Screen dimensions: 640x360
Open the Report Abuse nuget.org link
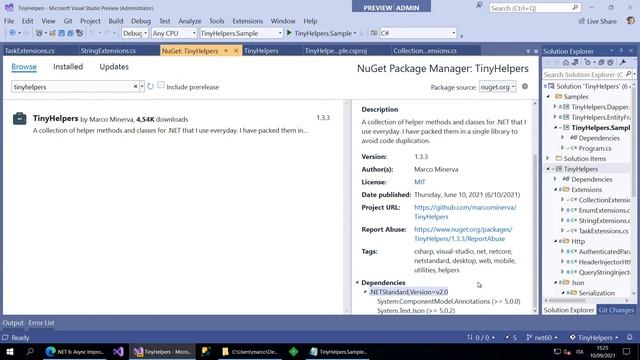coord(463,234)
